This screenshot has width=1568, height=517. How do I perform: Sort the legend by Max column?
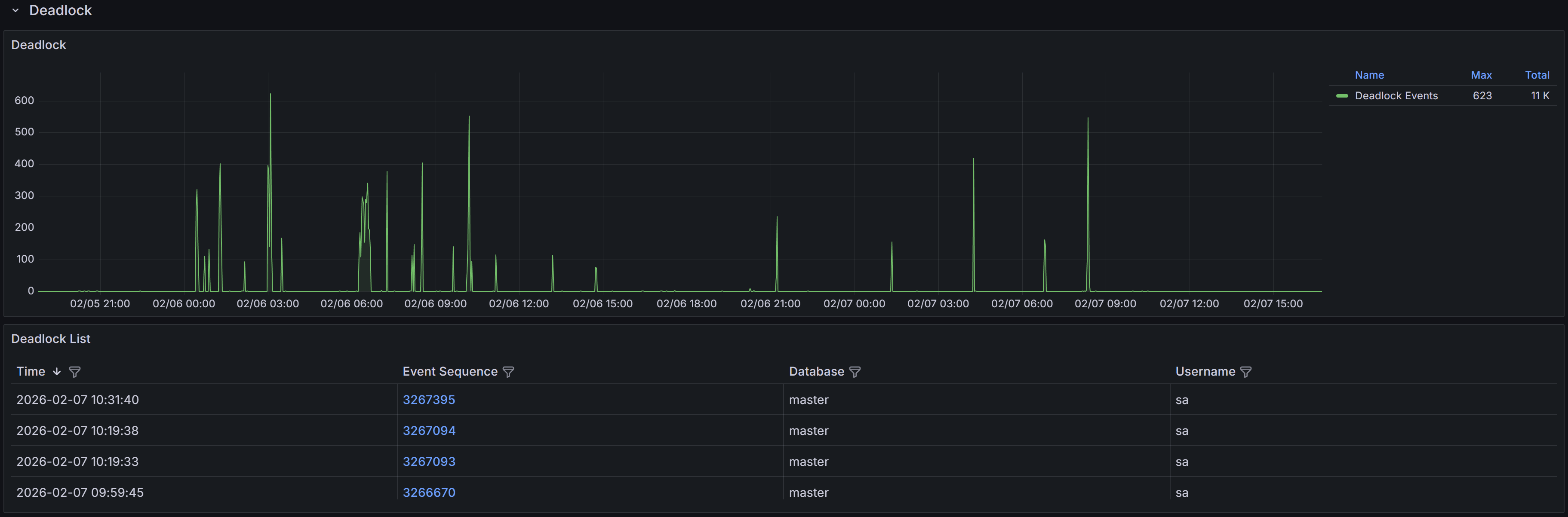[1482, 75]
